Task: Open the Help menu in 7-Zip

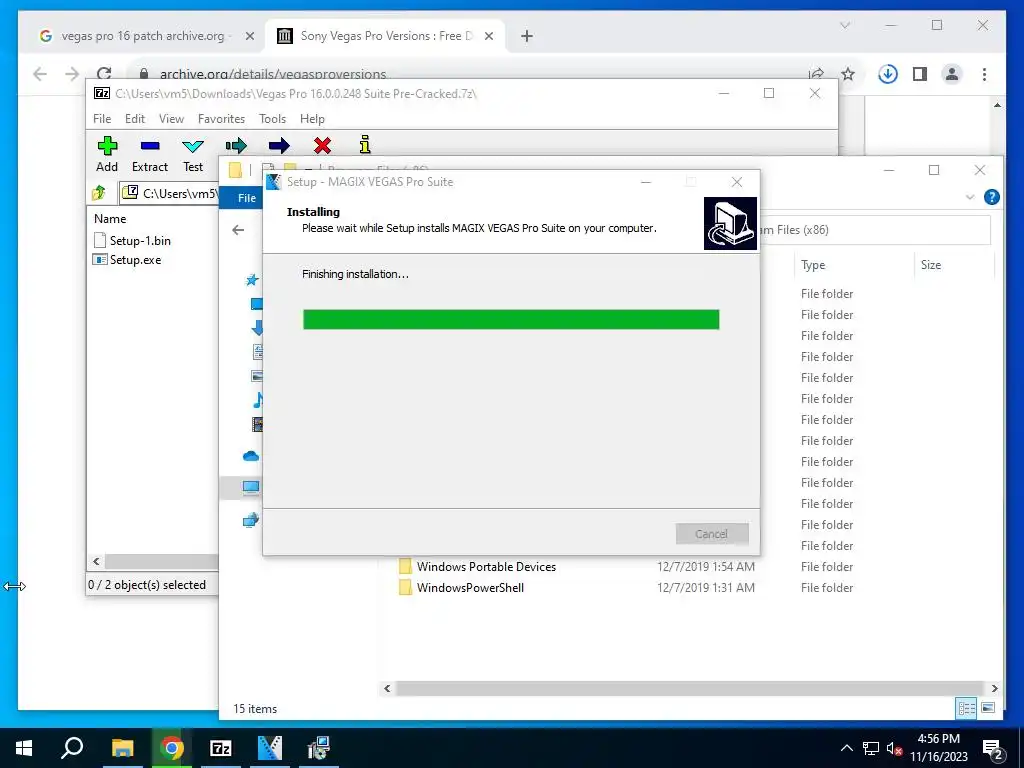Action: coord(312,119)
